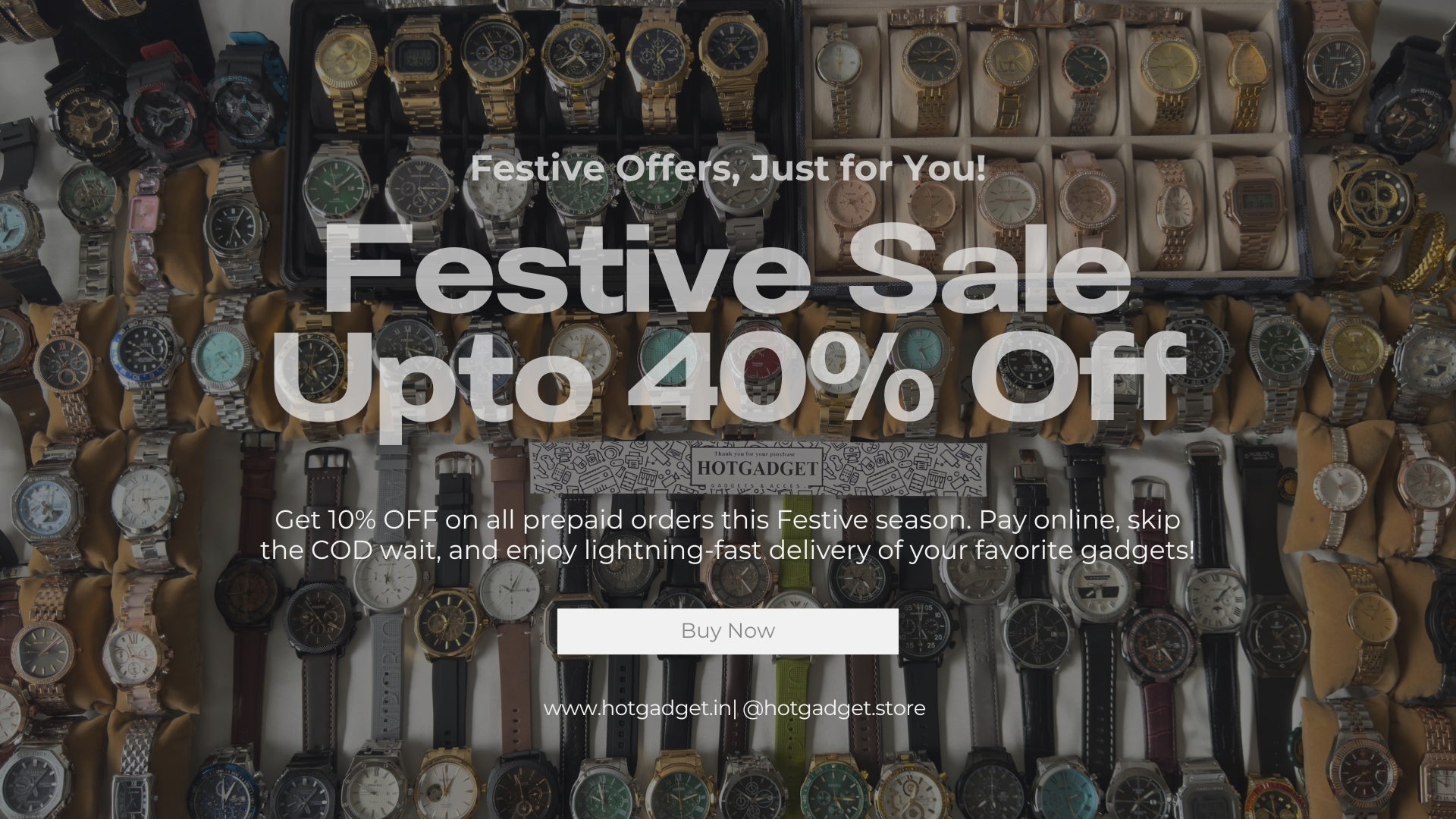Image resolution: width=1456 pixels, height=819 pixels.
Task: Click the HOTGADGET thank-you card
Action: 758,469
